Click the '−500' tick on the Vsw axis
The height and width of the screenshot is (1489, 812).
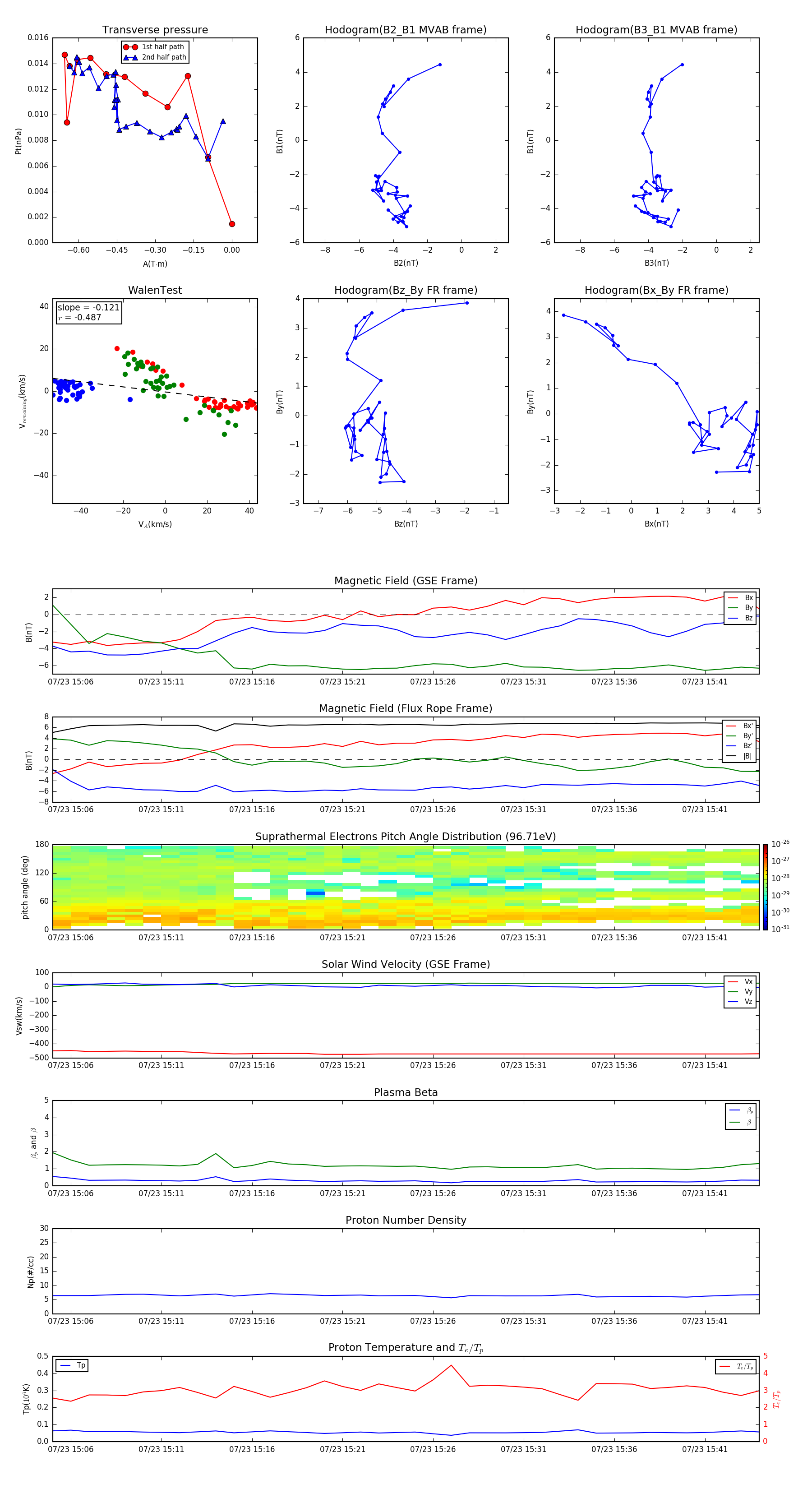pyautogui.click(x=38, y=1058)
